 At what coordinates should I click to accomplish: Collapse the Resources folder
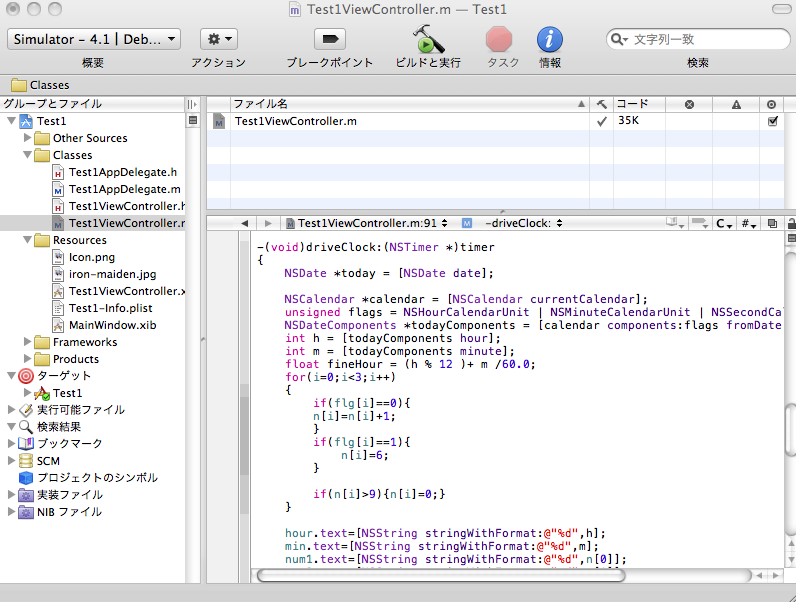(27, 240)
